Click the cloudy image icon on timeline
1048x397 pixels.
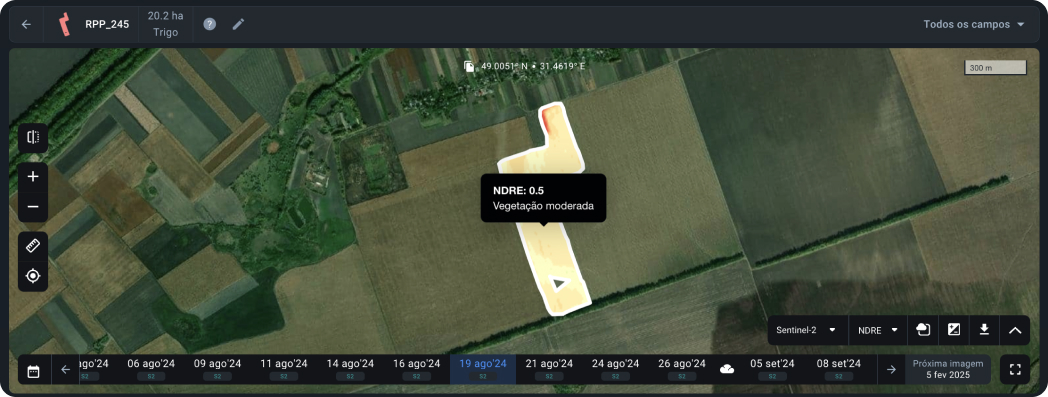coord(727,369)
